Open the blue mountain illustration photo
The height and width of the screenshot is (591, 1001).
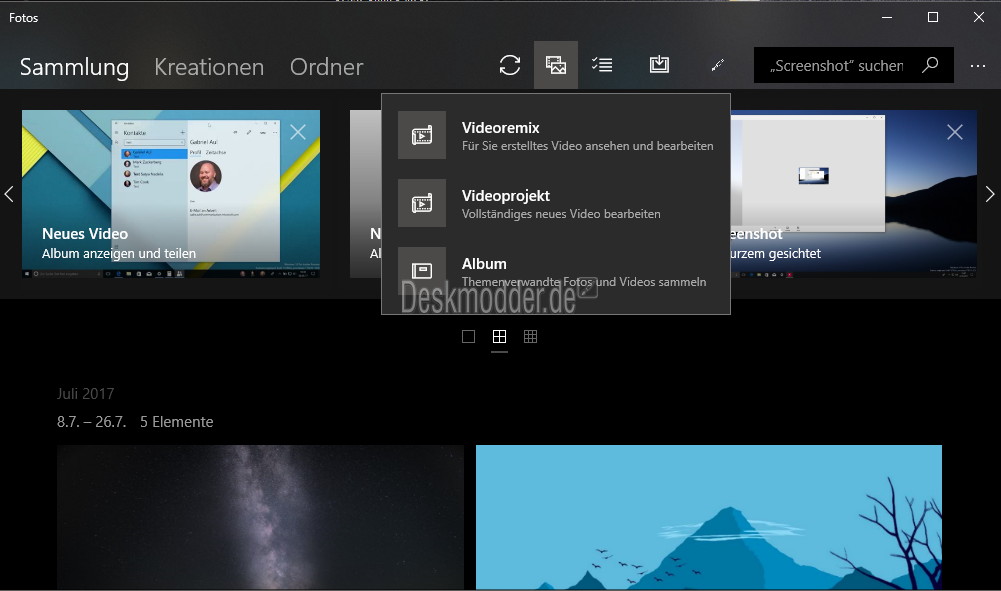(x=709, y=517)
